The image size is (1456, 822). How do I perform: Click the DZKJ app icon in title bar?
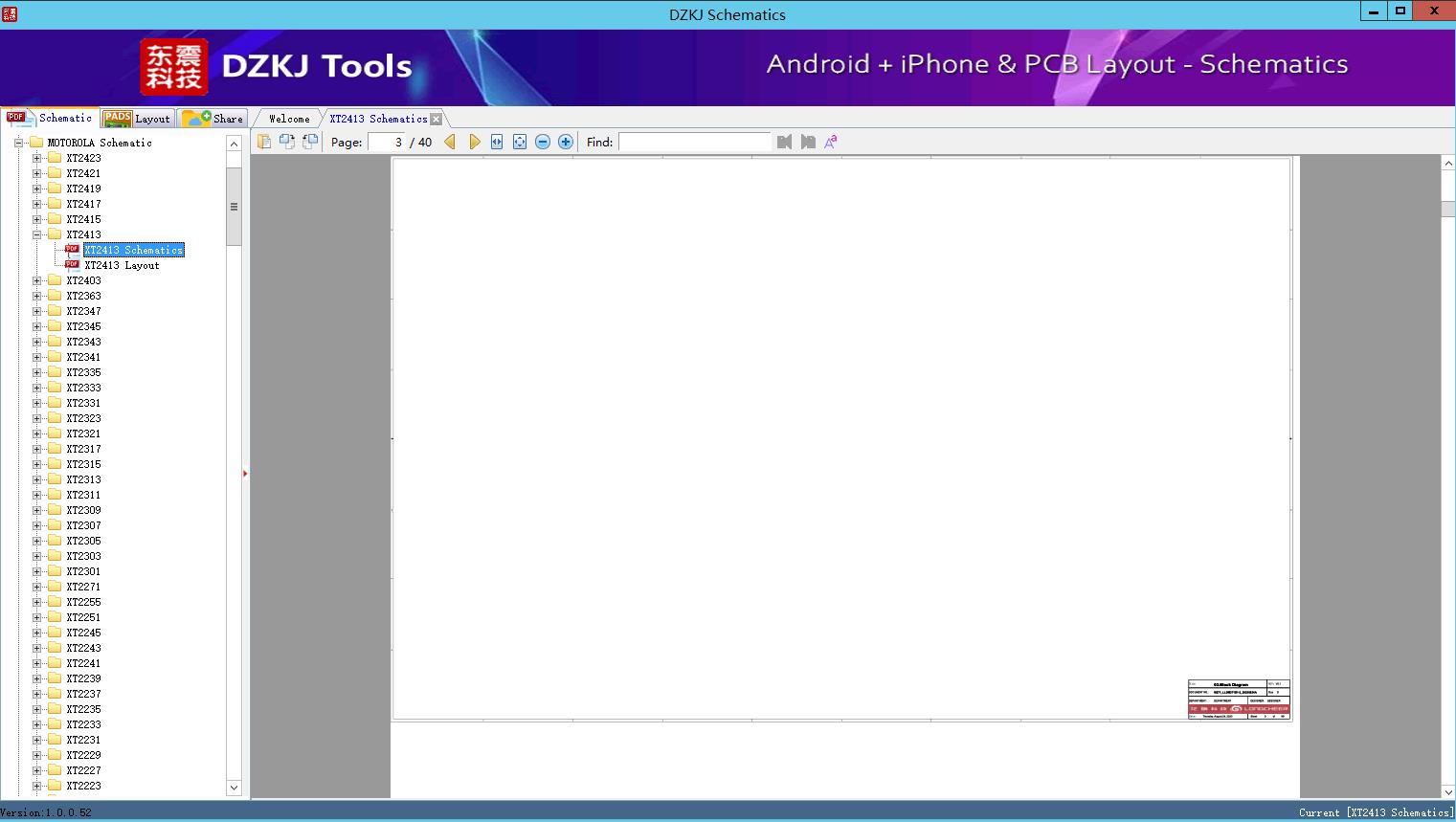coord(10,13)
